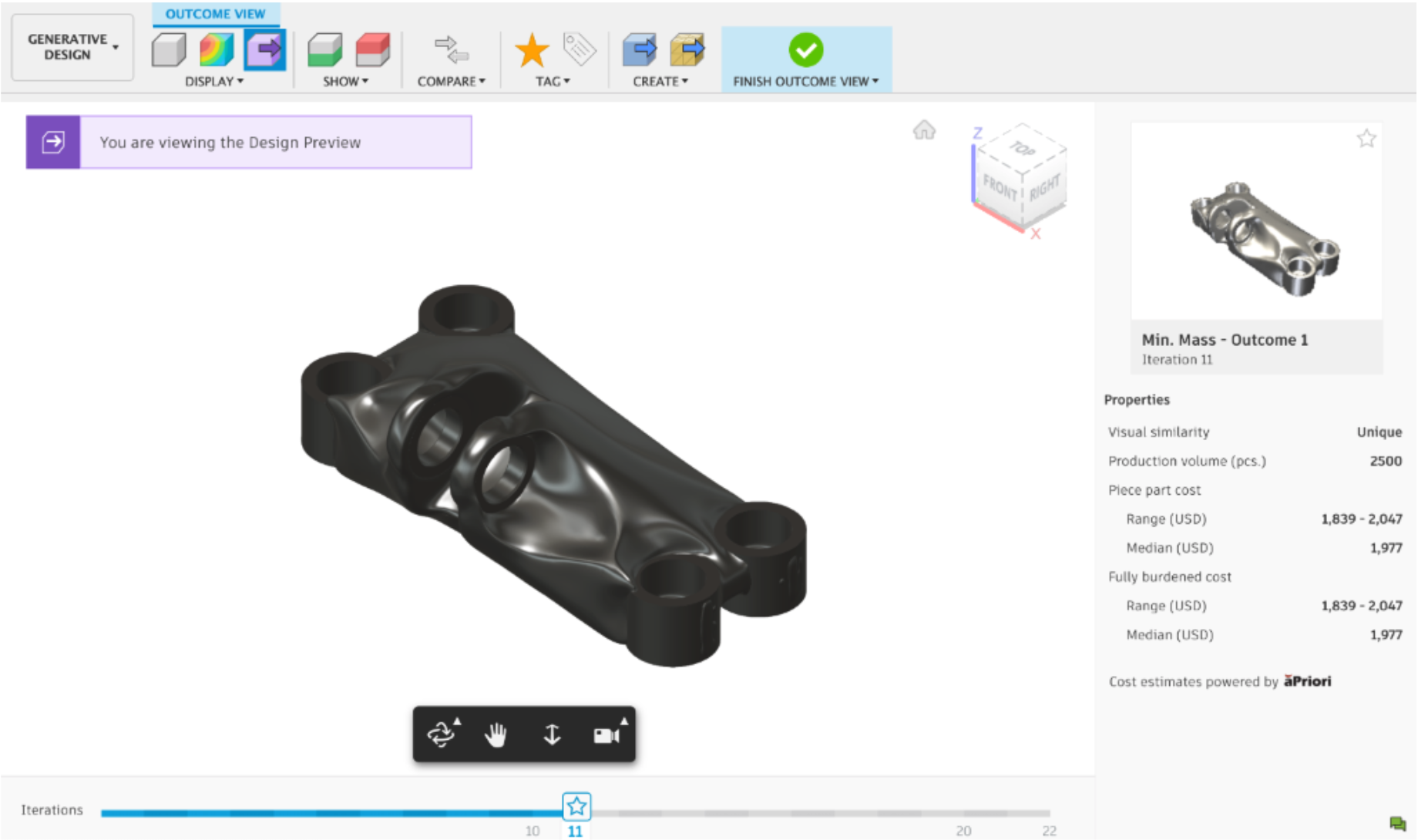The image size is (1418, 840).
Task: Click the Visual similarity Unique value
Action: (x=1379, y=432)
